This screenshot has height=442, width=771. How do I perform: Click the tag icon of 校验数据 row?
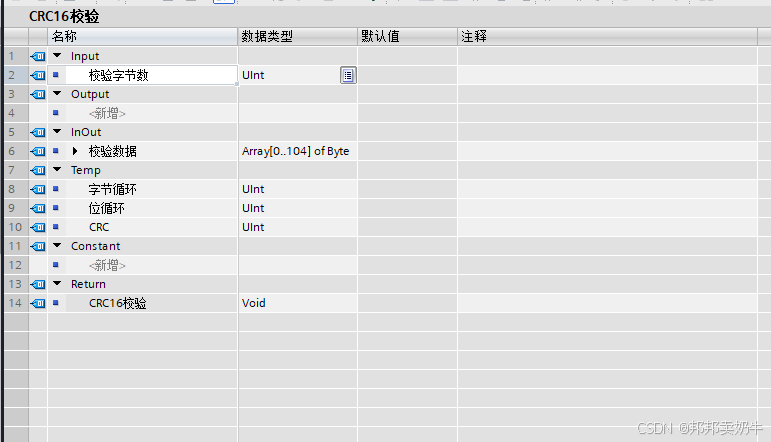coord(38,151)
